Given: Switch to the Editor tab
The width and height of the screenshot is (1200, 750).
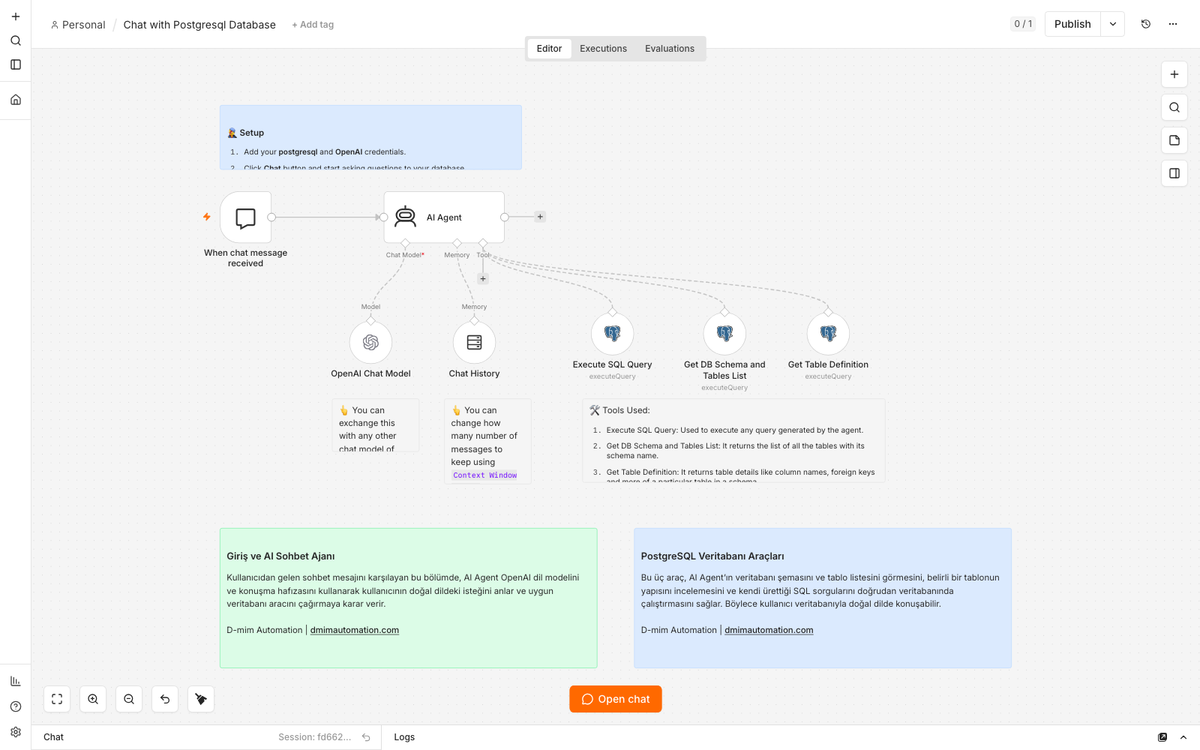Looking at the screenshot, I should [549, 48].
